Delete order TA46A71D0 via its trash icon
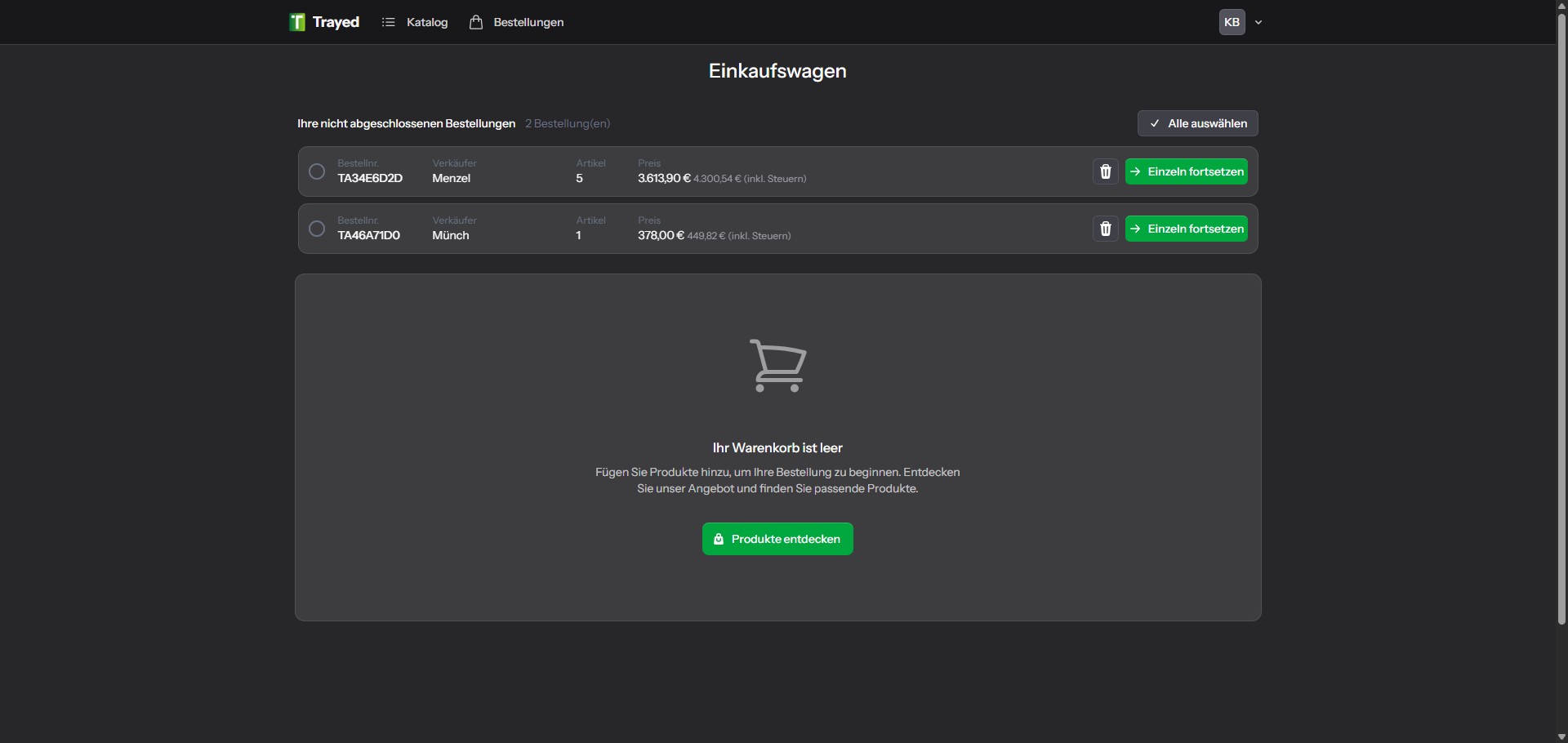 [1106, 229]
